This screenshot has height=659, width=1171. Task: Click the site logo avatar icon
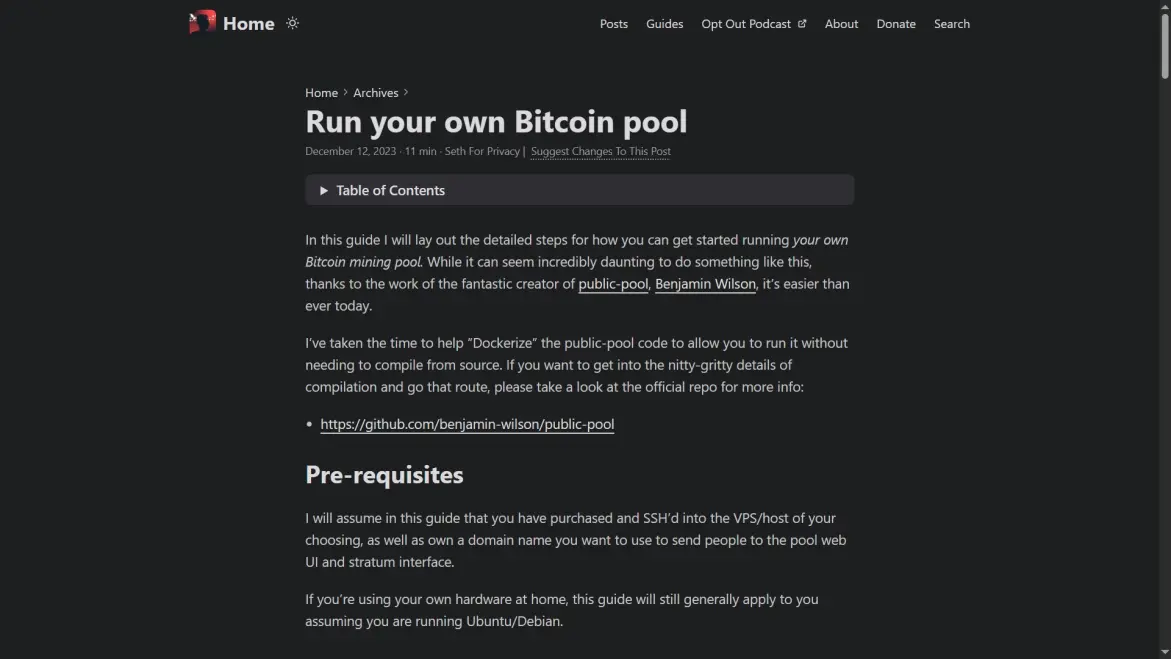tap(202, 22)
